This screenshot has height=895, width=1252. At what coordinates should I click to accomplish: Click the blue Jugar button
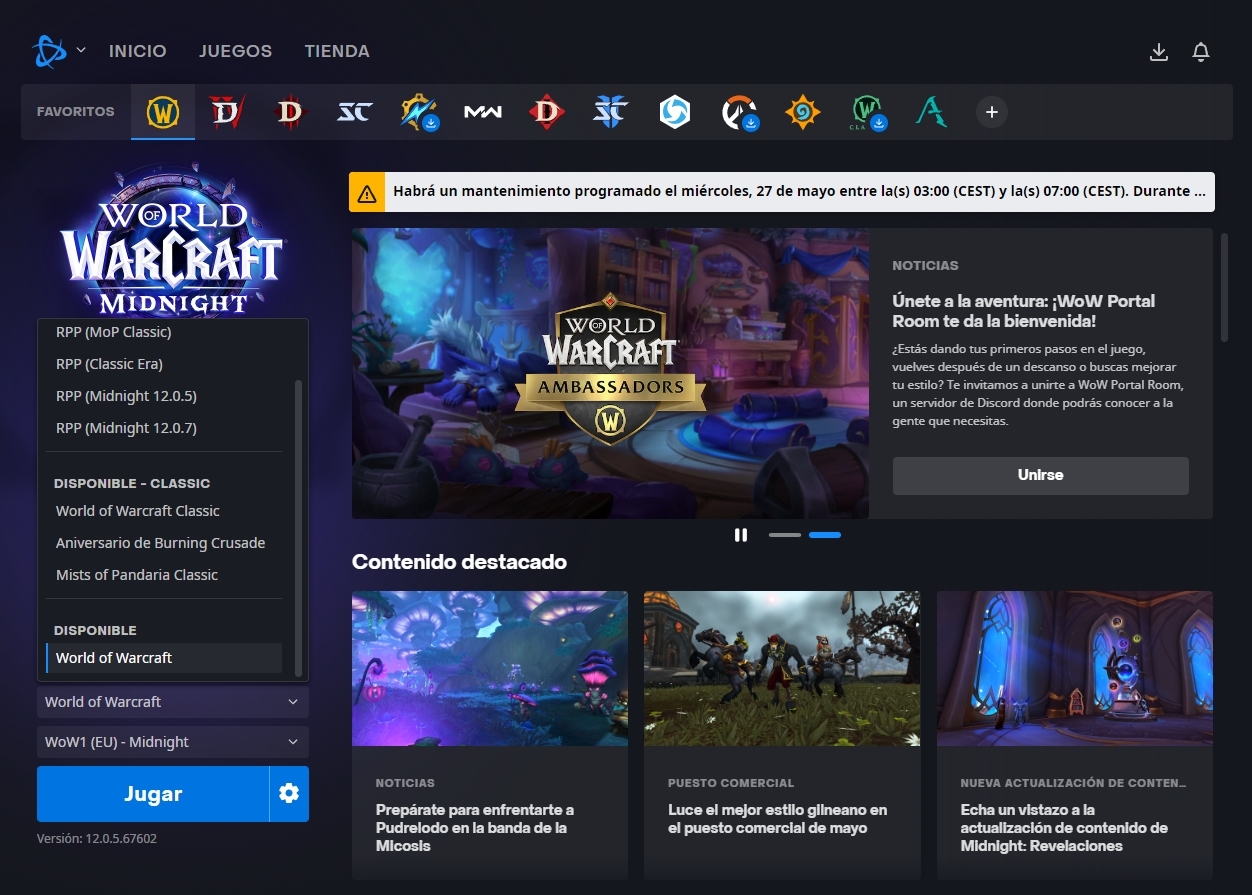coord(153,794)
